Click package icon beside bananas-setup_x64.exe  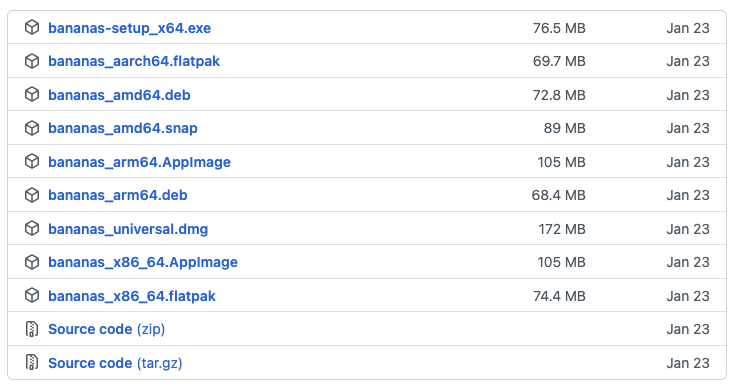32,27
